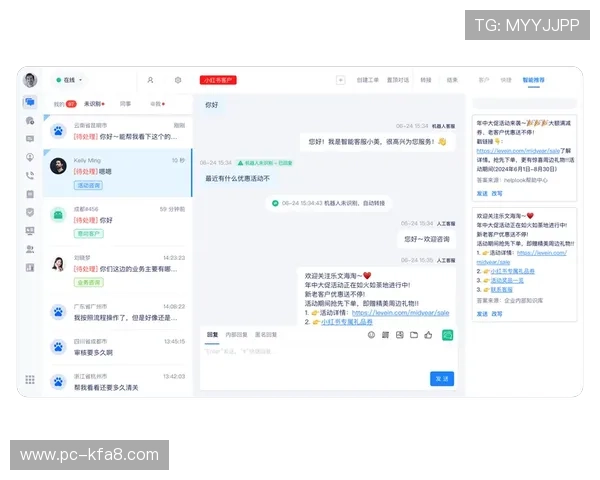Open the midyear/sale link in chat message
The width and height of the screenshot is (600, 480).
tap(400, 313)
